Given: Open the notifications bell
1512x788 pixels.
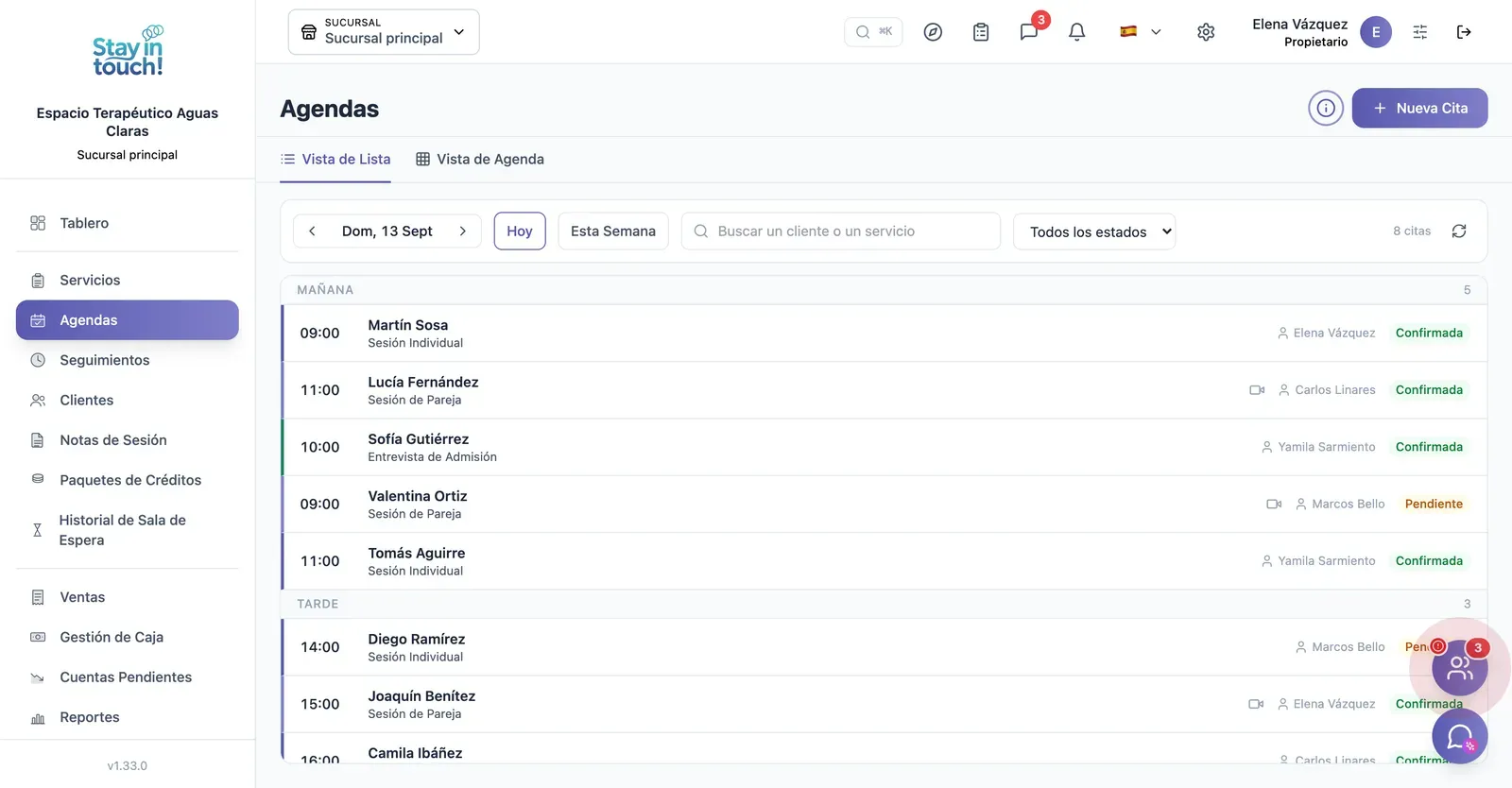Looking at the screenshot, I should 1076,32.
